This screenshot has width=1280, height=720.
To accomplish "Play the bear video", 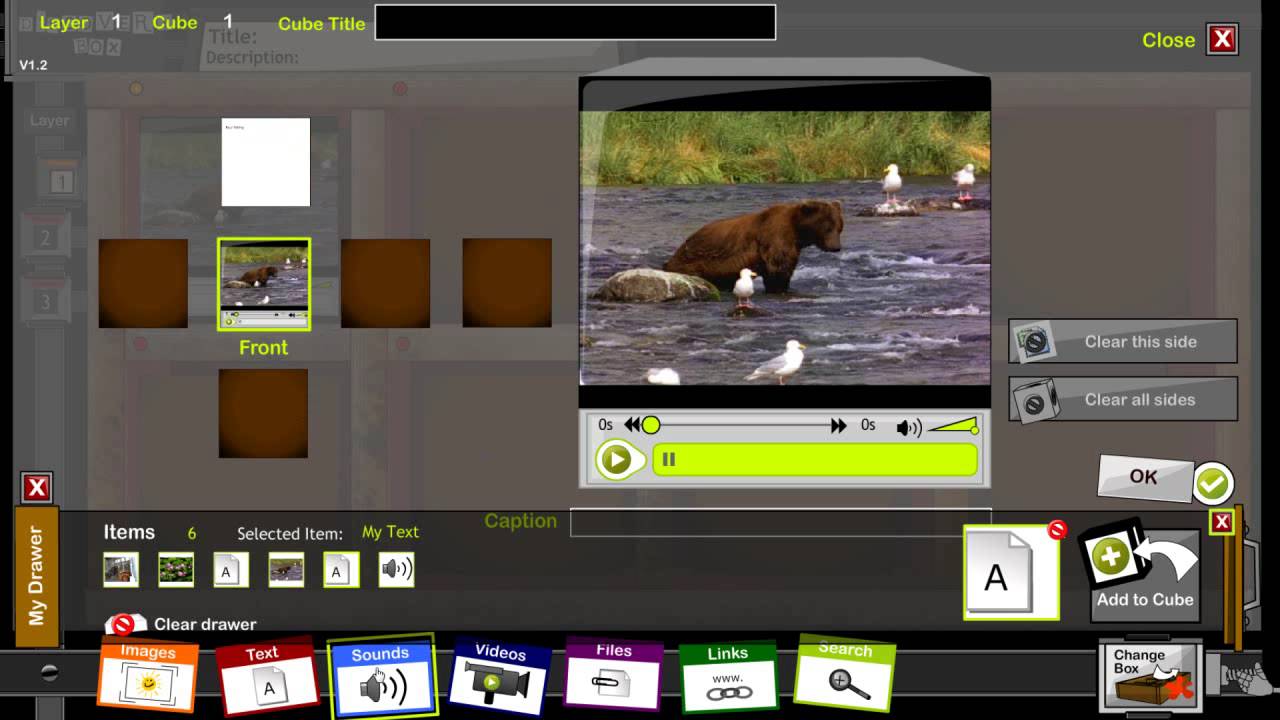I will click(x=616, y=460).
